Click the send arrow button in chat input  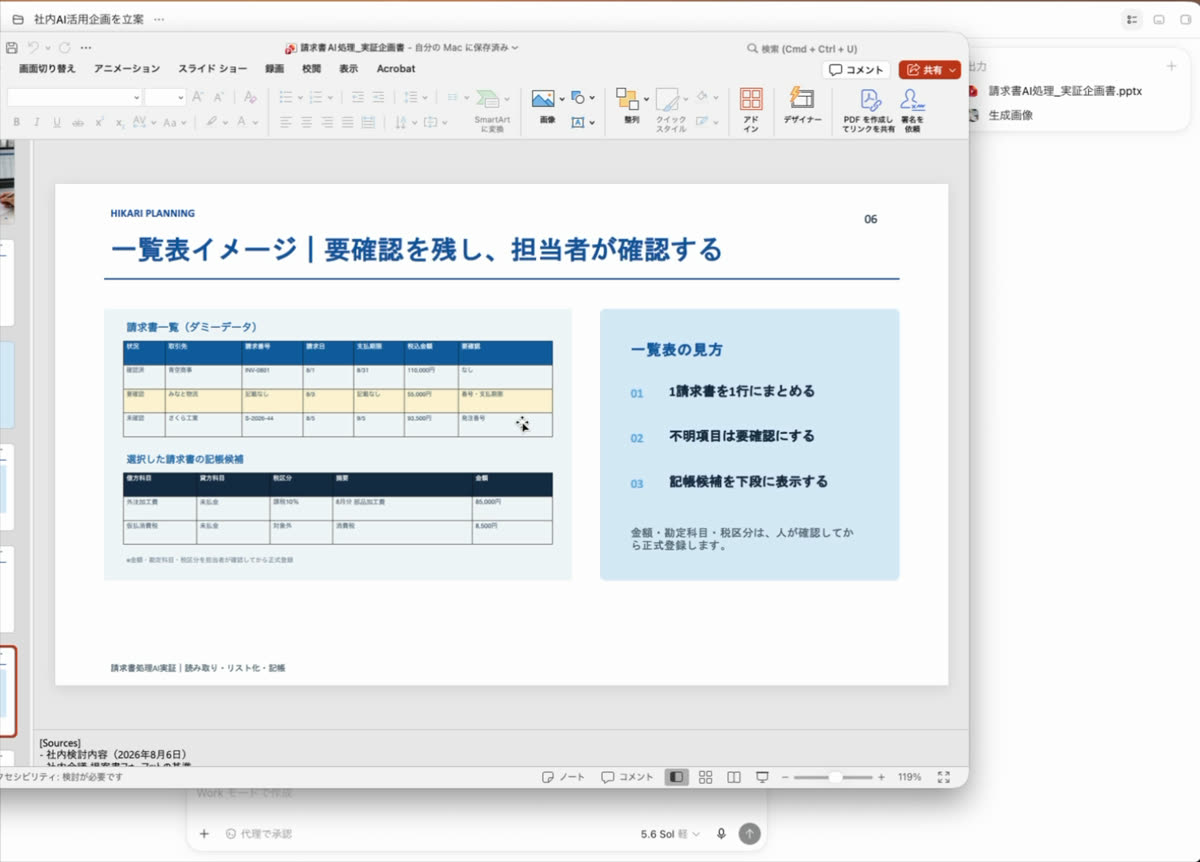[749, 834]
